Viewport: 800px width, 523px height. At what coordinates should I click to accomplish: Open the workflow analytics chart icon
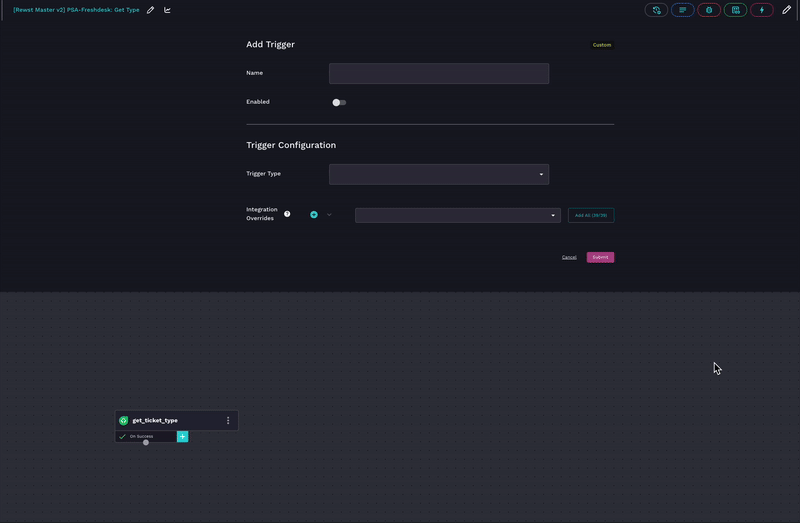167,10
